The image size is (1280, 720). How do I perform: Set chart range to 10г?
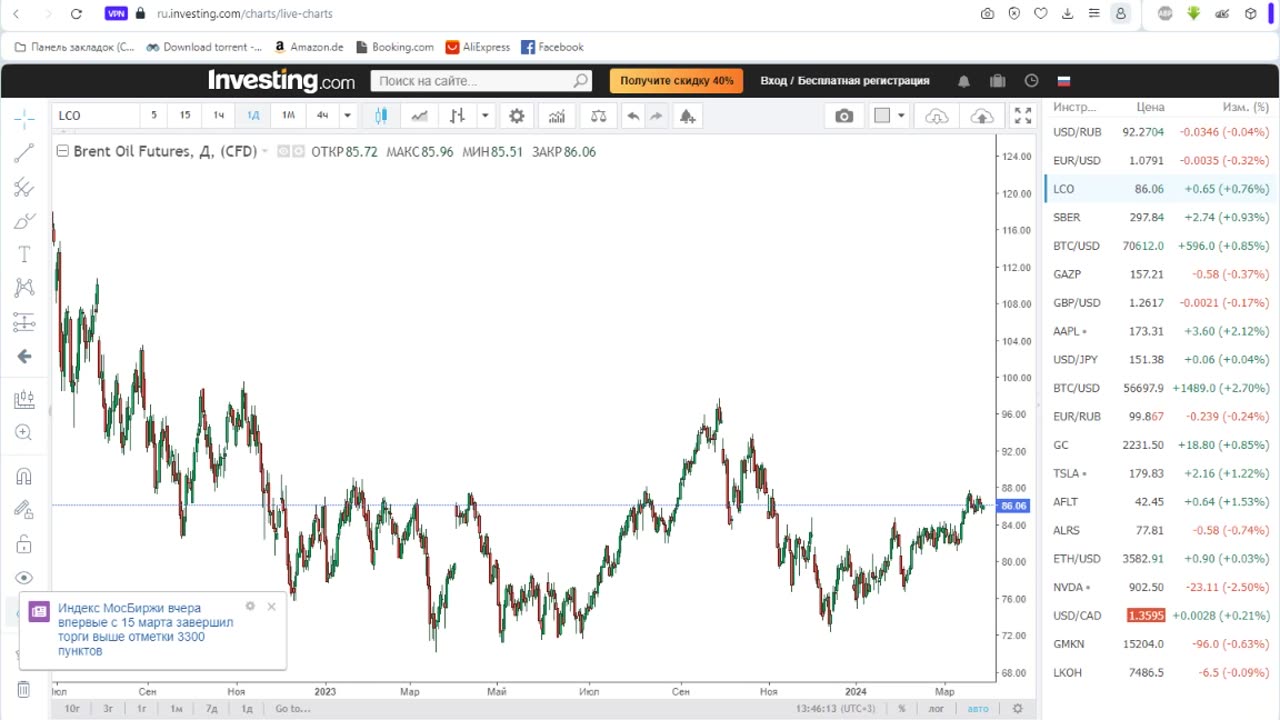point(72,708)
